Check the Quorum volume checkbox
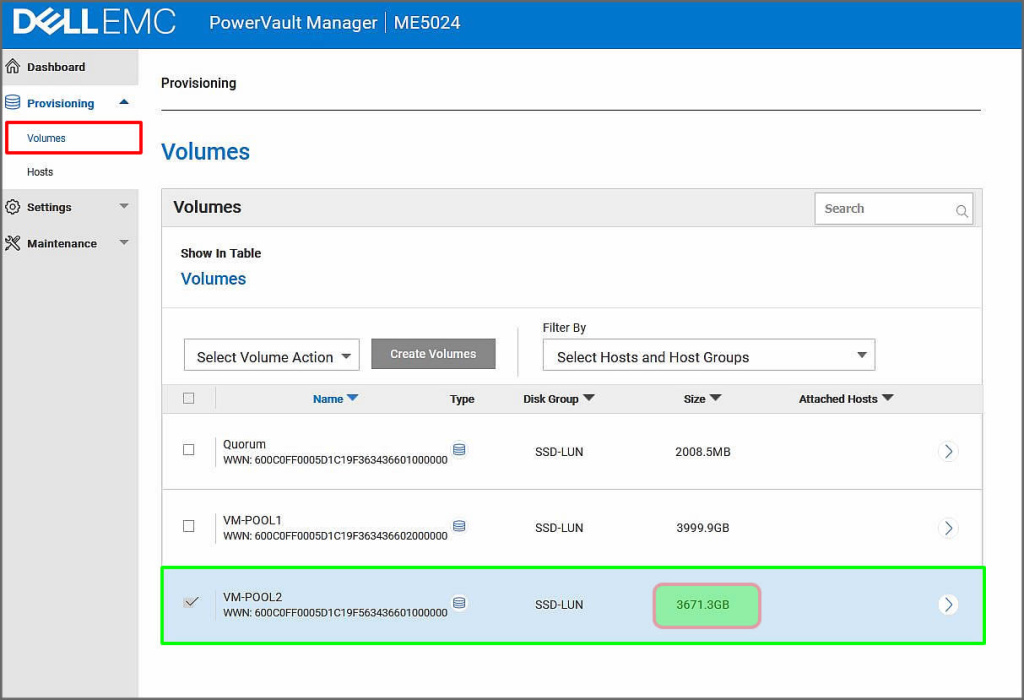The height and width of the screenshot is (700, 1024). click(x=189, y=450)
